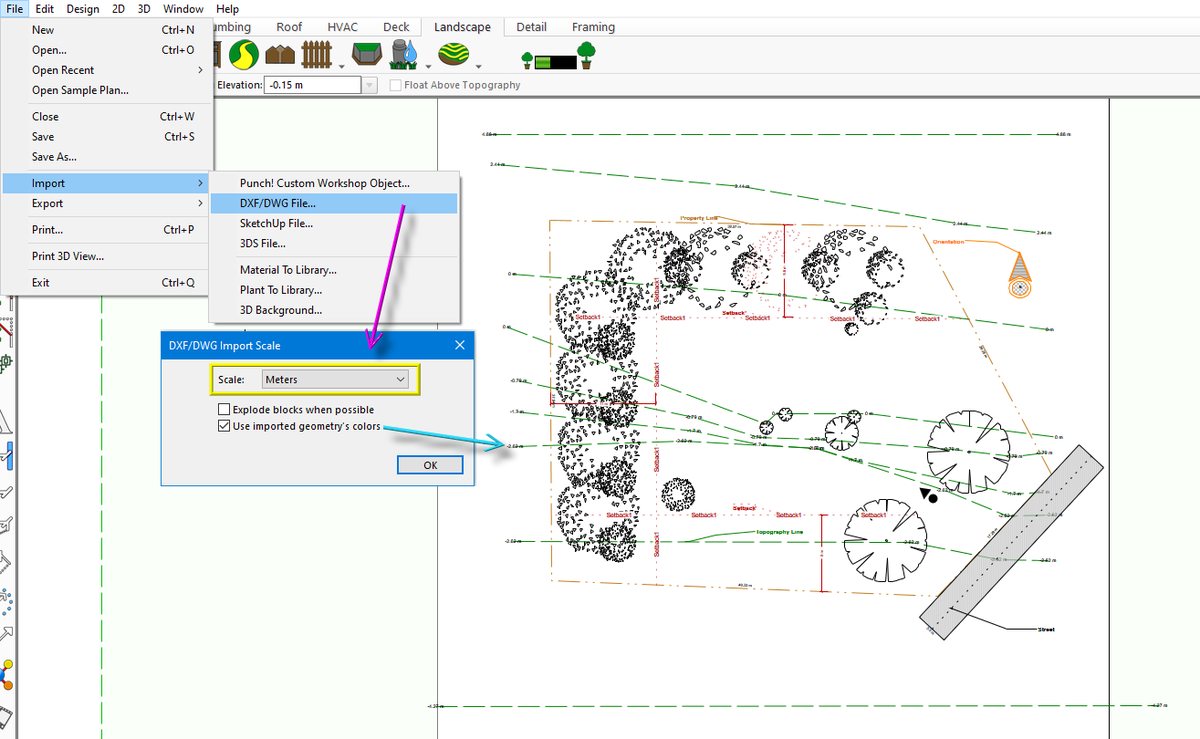Switch to the Framing tab
The image size is (1200, 739).
593,27
